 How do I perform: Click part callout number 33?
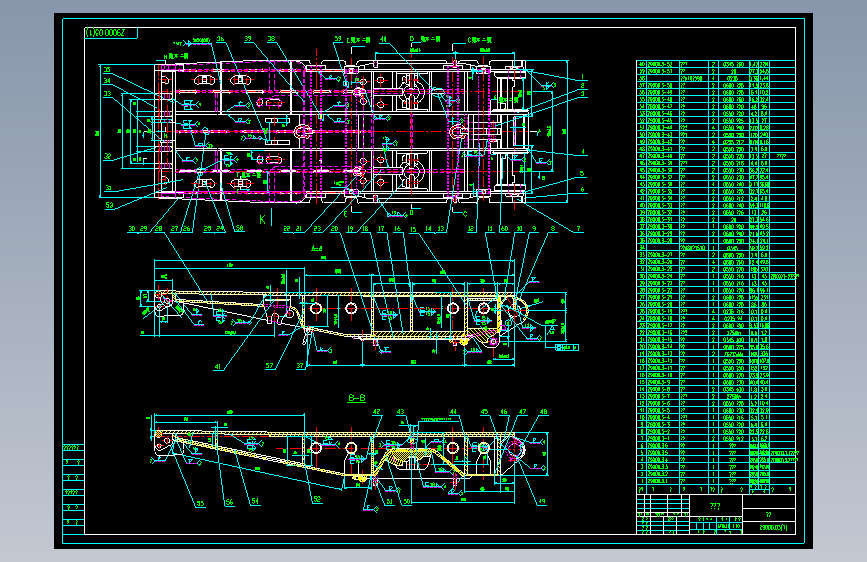coord(107,93)
